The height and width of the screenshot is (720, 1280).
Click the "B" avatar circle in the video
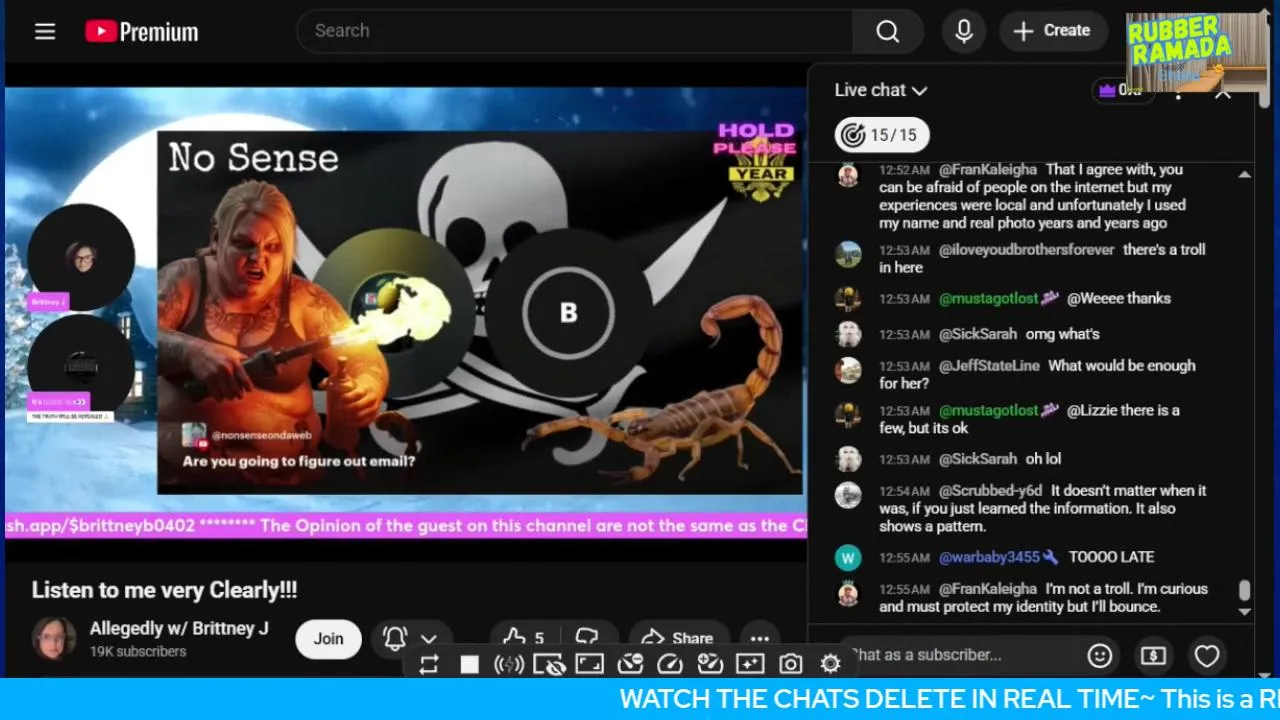click(x=568, y=312)
